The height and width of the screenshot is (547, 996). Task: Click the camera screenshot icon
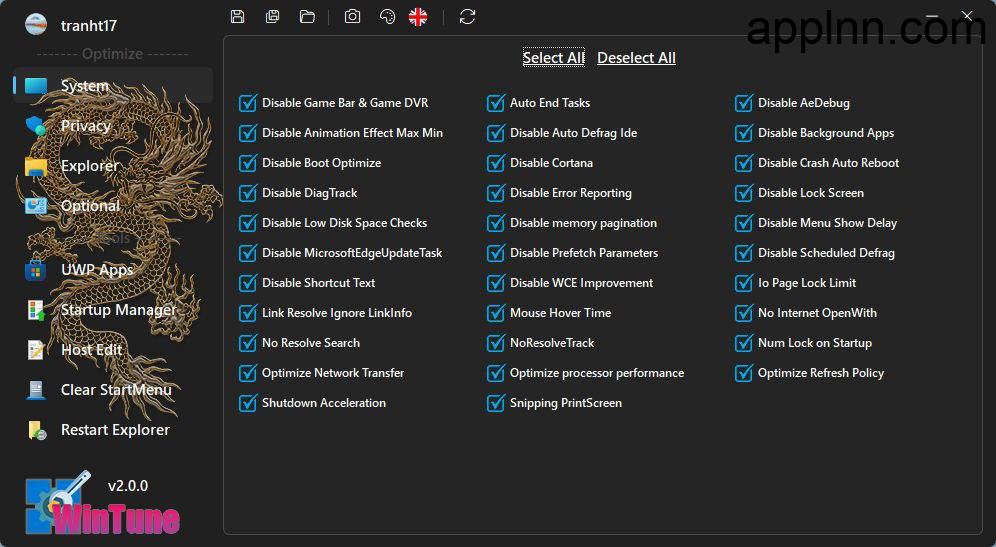353,17
